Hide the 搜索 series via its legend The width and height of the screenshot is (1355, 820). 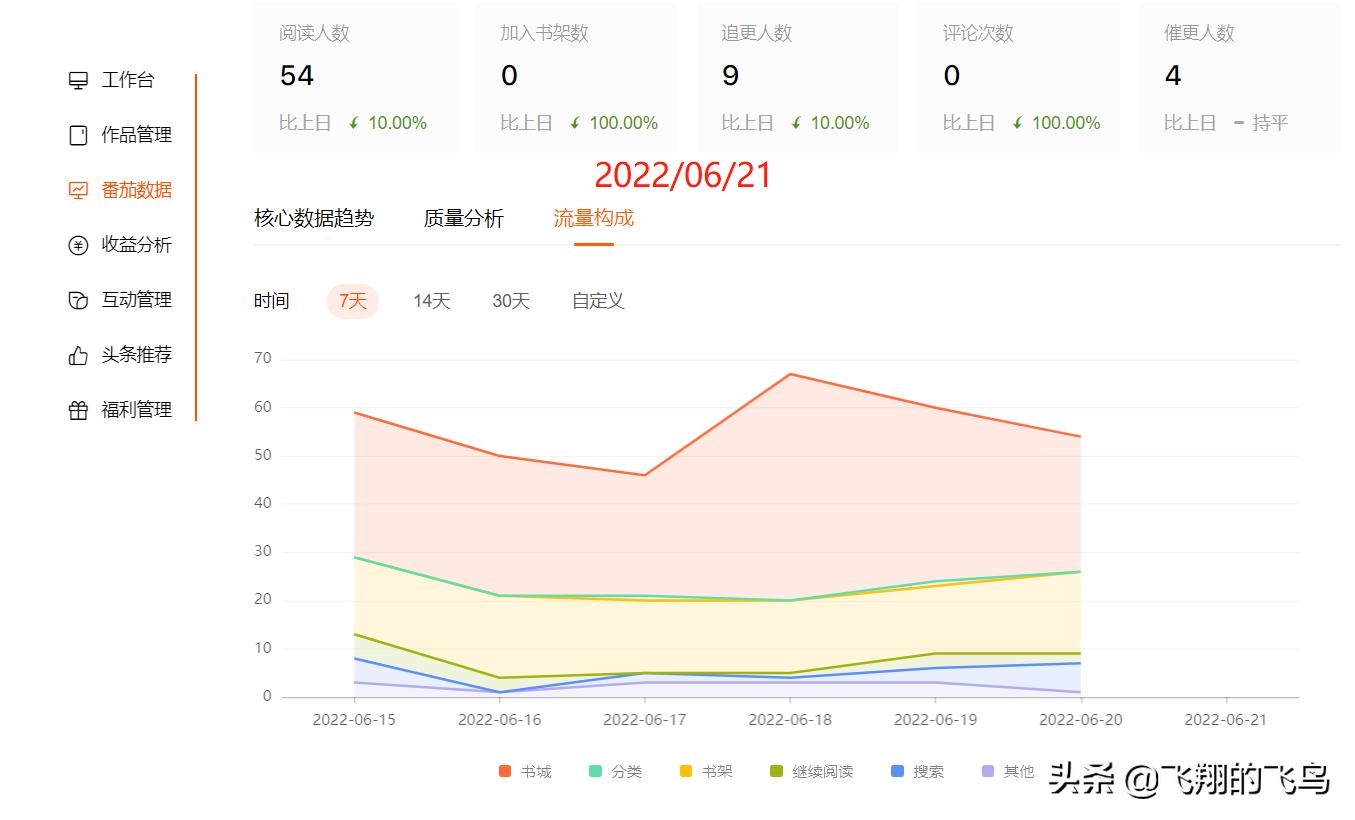coord(921,771)
